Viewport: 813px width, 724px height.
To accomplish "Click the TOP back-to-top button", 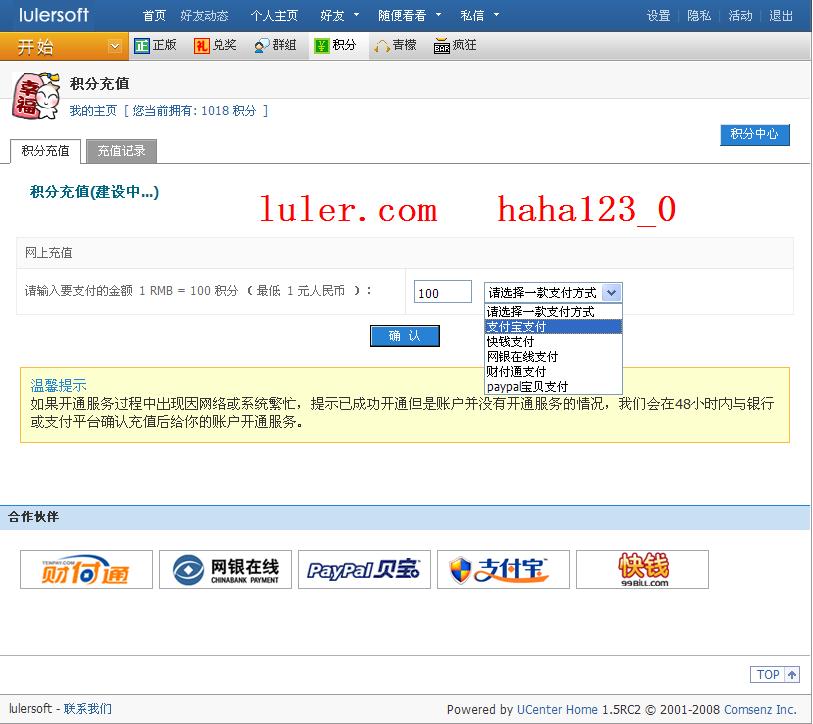I will click(x=775, y=675).
